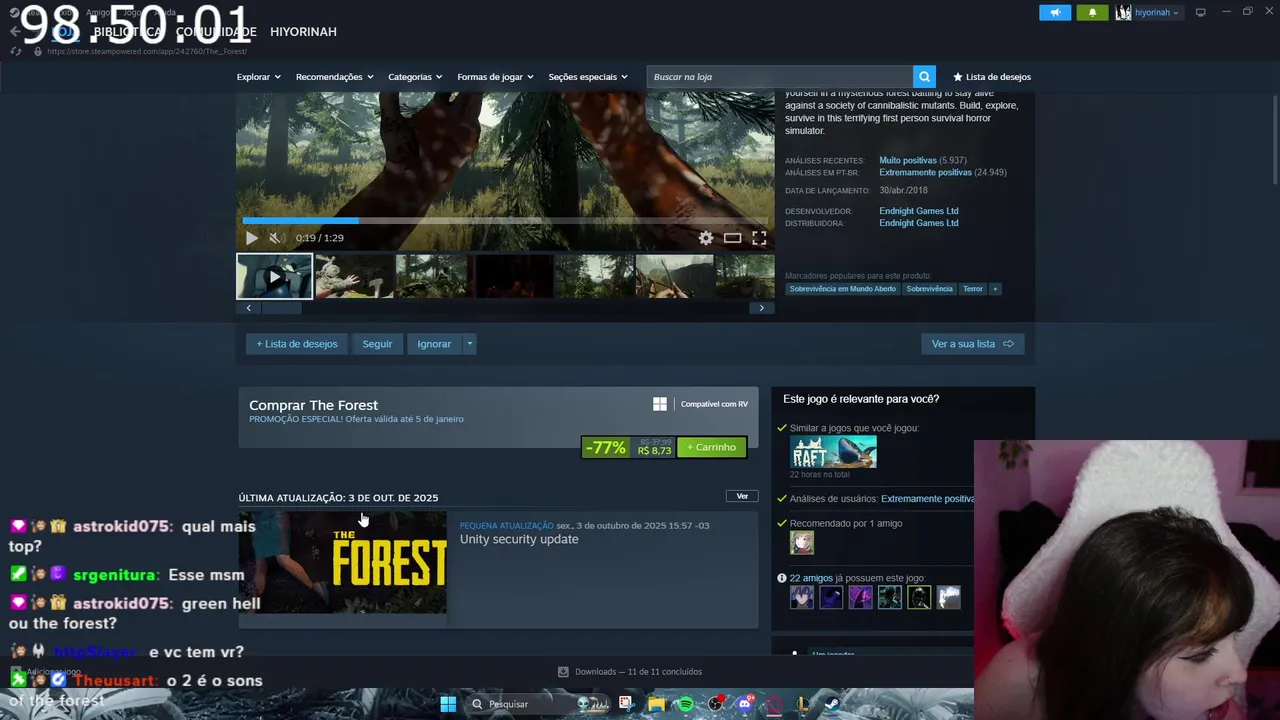Open Lista de desejos star link

(x=992, y=77)
